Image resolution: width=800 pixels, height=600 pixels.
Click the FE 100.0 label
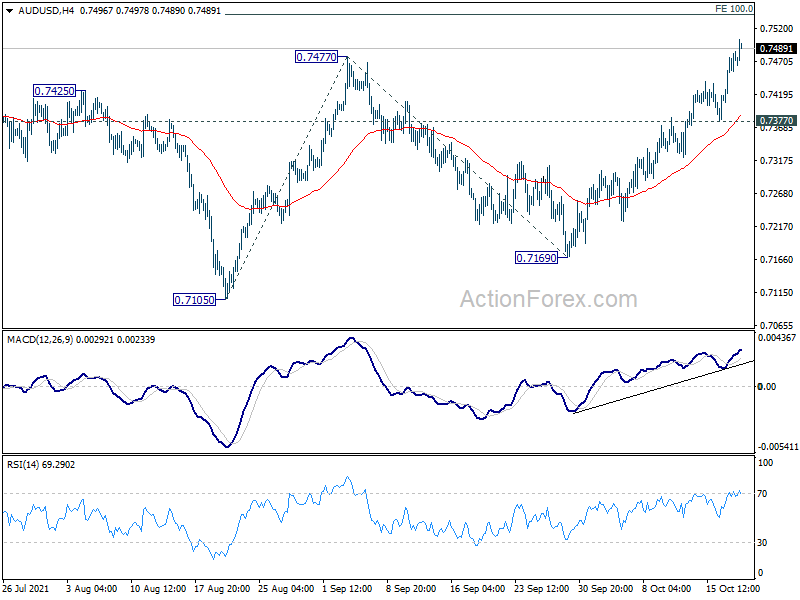click(x=734, y=9)
